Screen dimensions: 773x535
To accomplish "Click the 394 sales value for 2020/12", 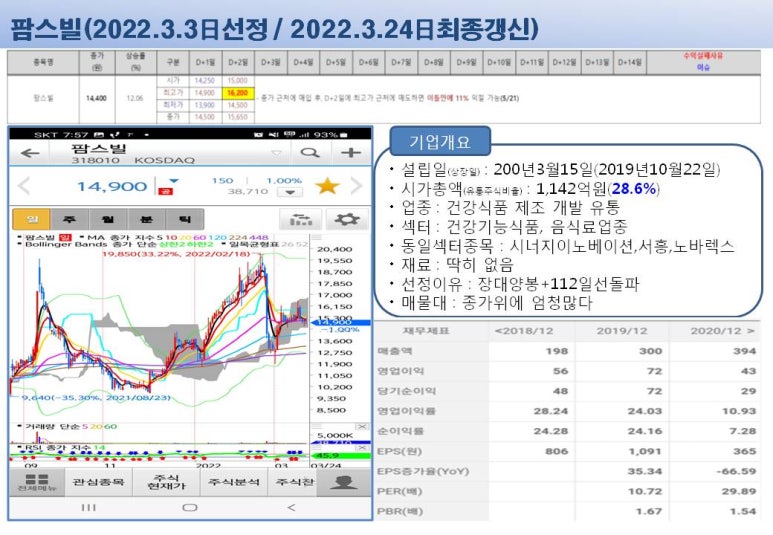I will coord(744,351).
